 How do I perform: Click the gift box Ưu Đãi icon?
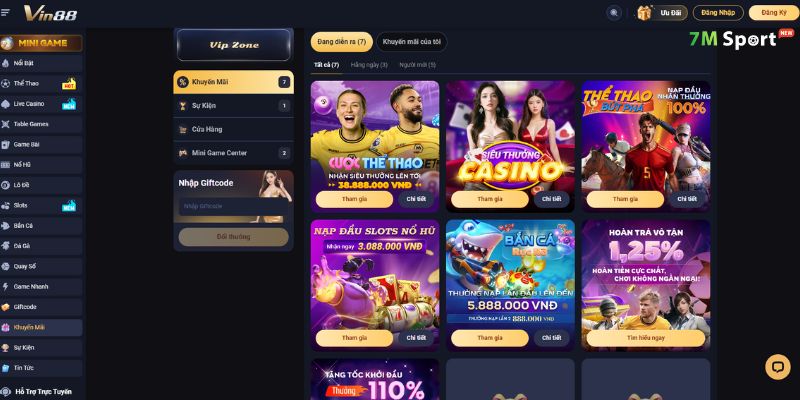pyautogui.click(x=644, y=13)
